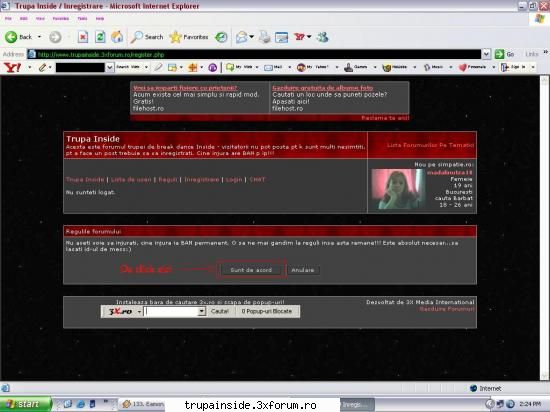Open the Search pane from the toolbar
The height and width of the screenshot is (412, 550).
[x=147, y=37]
